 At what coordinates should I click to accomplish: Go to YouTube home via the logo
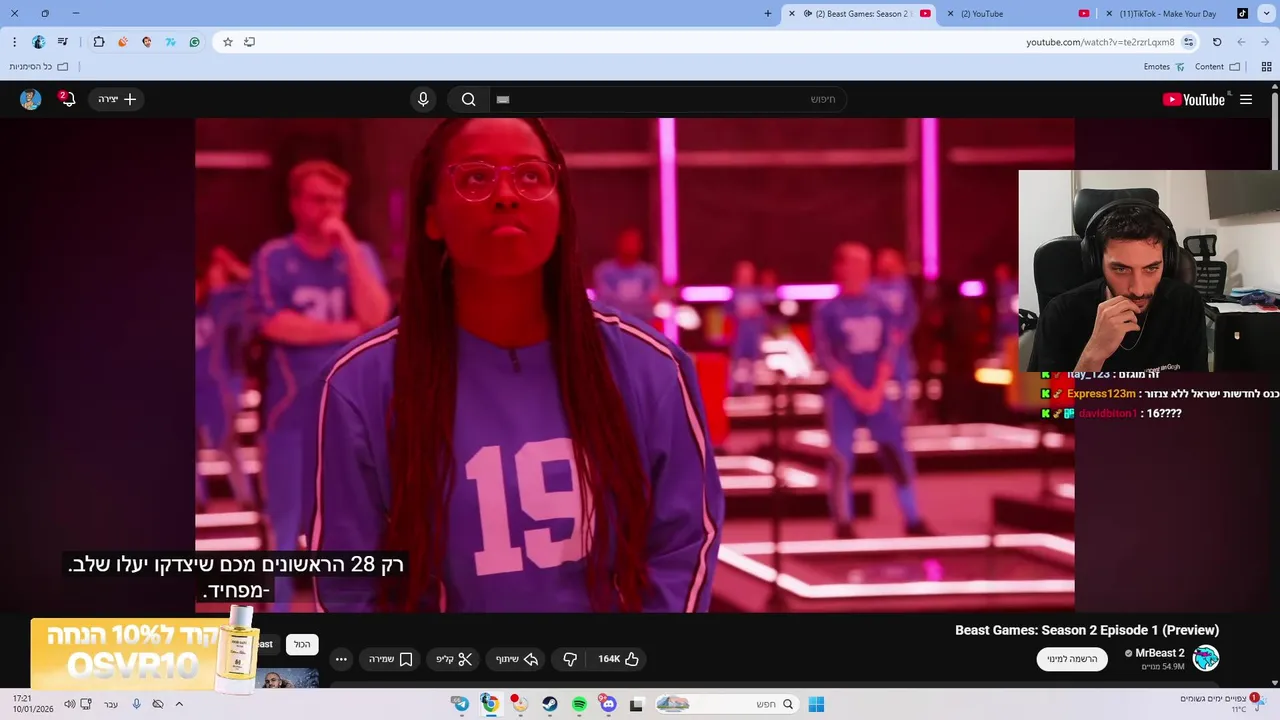click(1194, 99)
